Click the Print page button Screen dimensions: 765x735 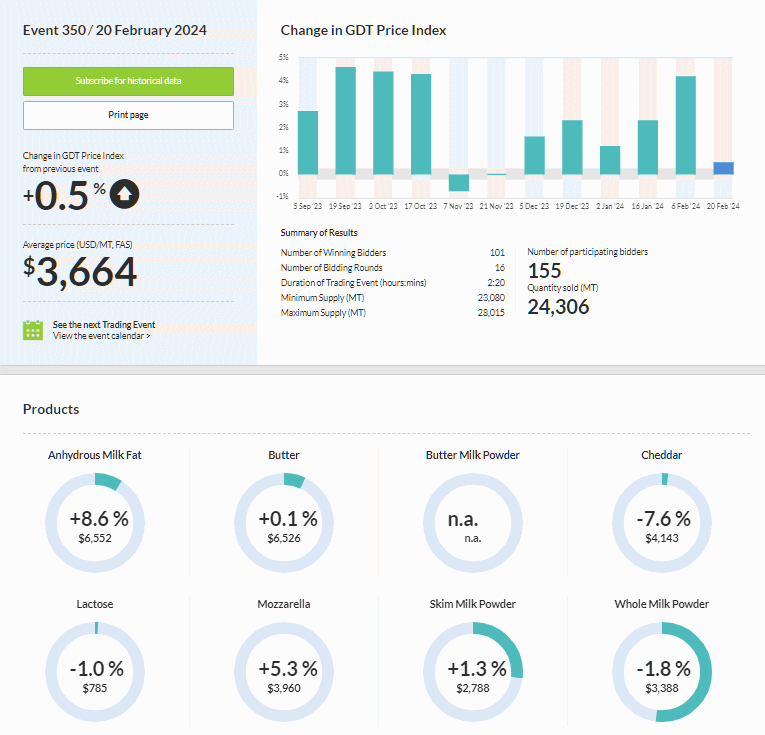pyautogui.click(x=128, y=115)
